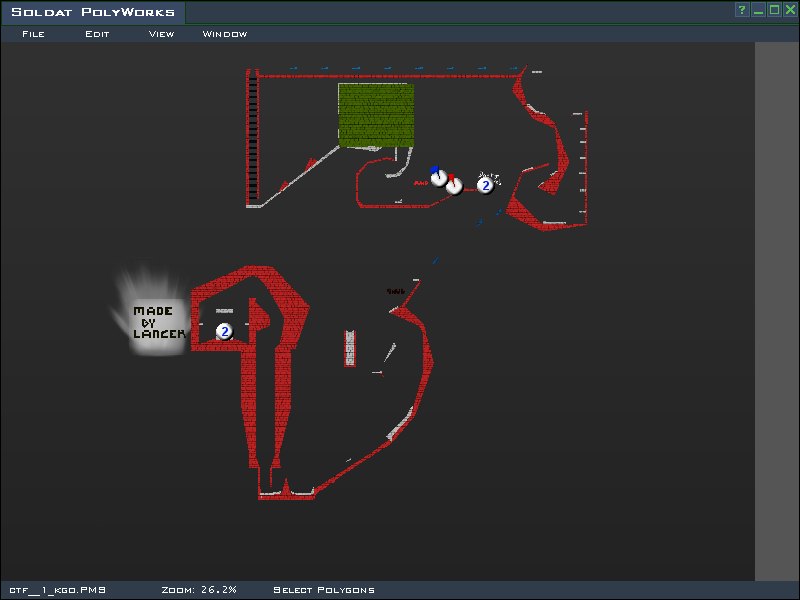This screenshot has height=600, width=800.
Task: Click the Zoom 26.2% status text
Action: (199, 590)
